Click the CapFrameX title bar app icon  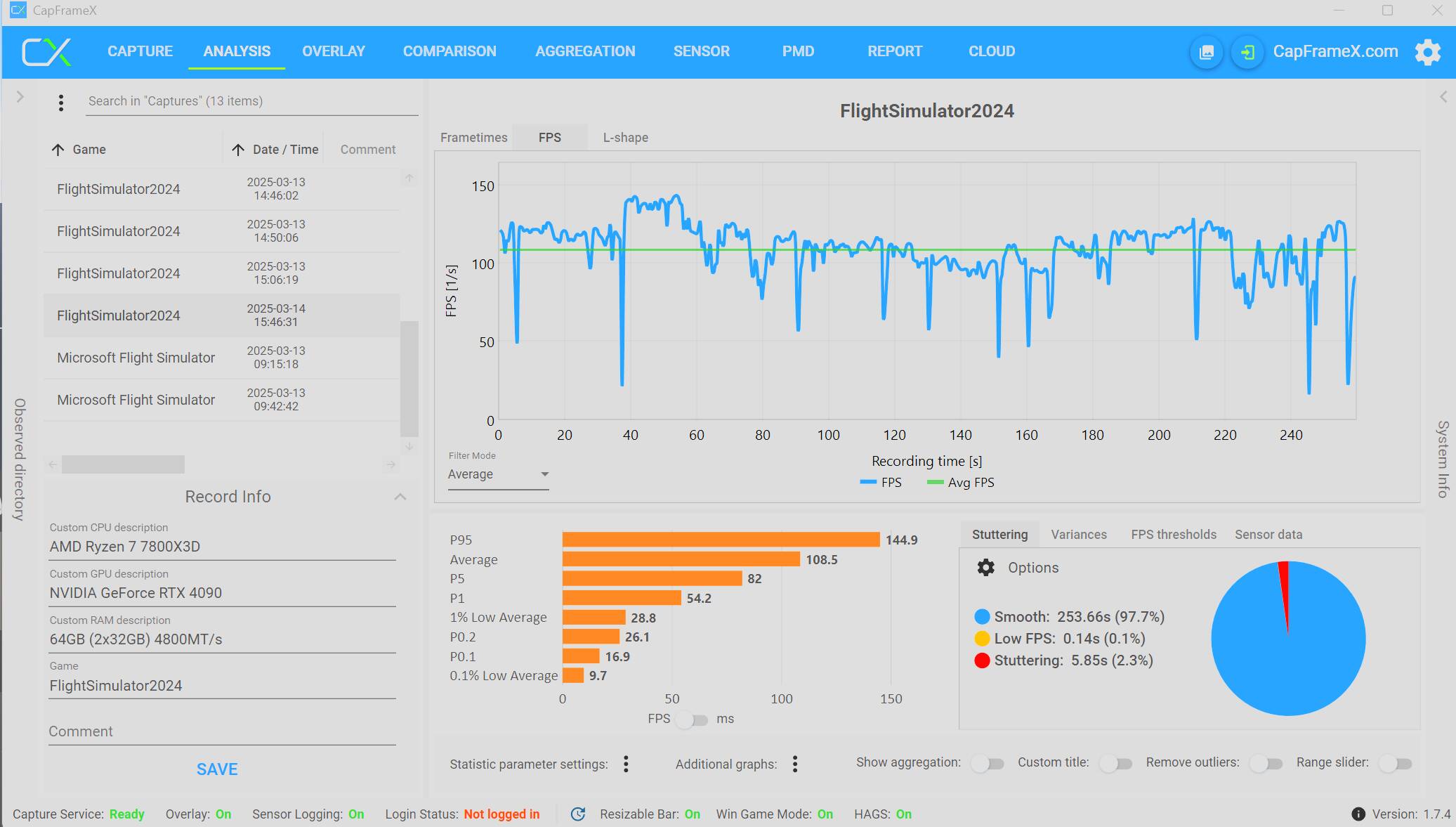tap(18, 11)
